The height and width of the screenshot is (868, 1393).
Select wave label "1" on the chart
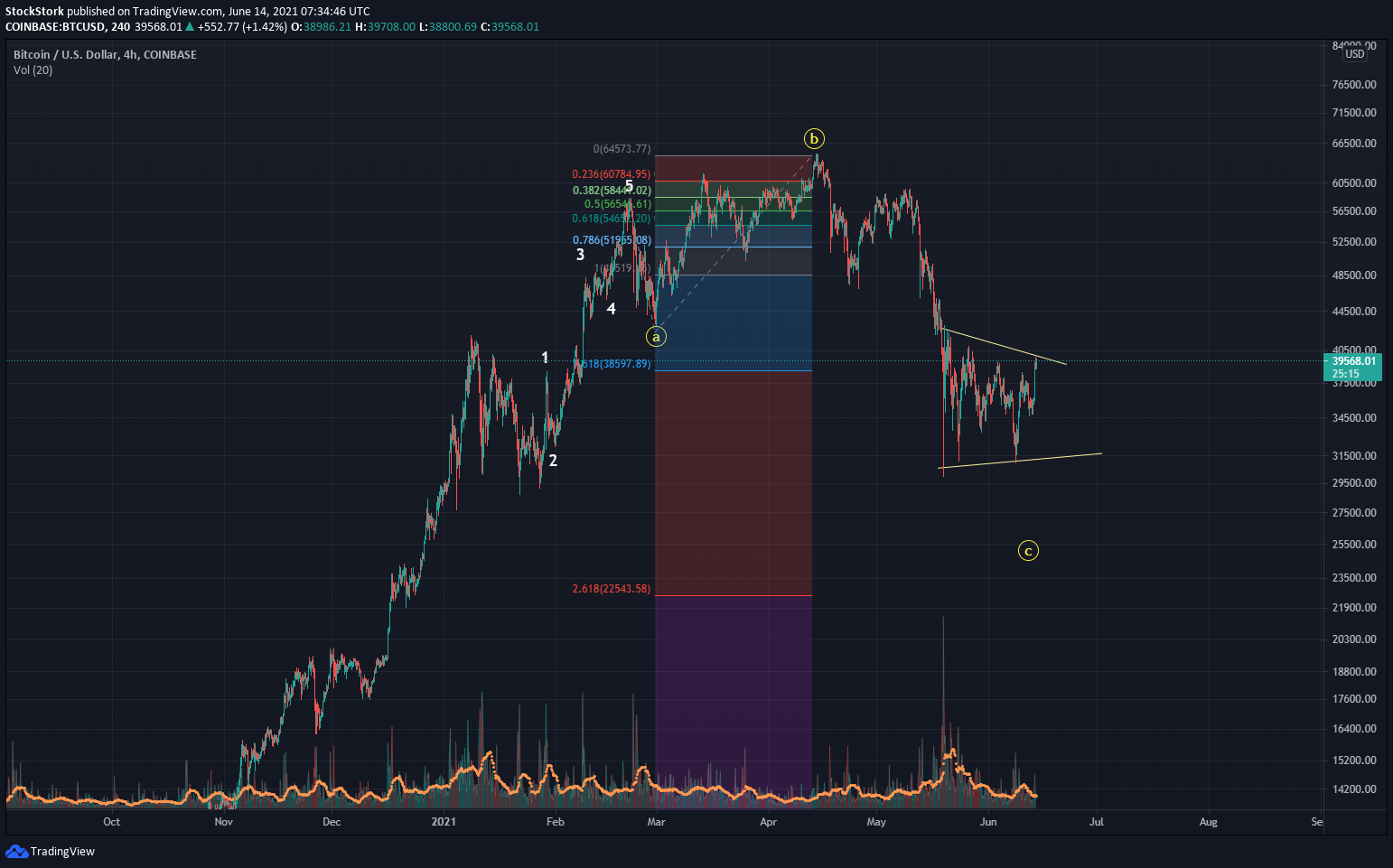click(545, 358)
